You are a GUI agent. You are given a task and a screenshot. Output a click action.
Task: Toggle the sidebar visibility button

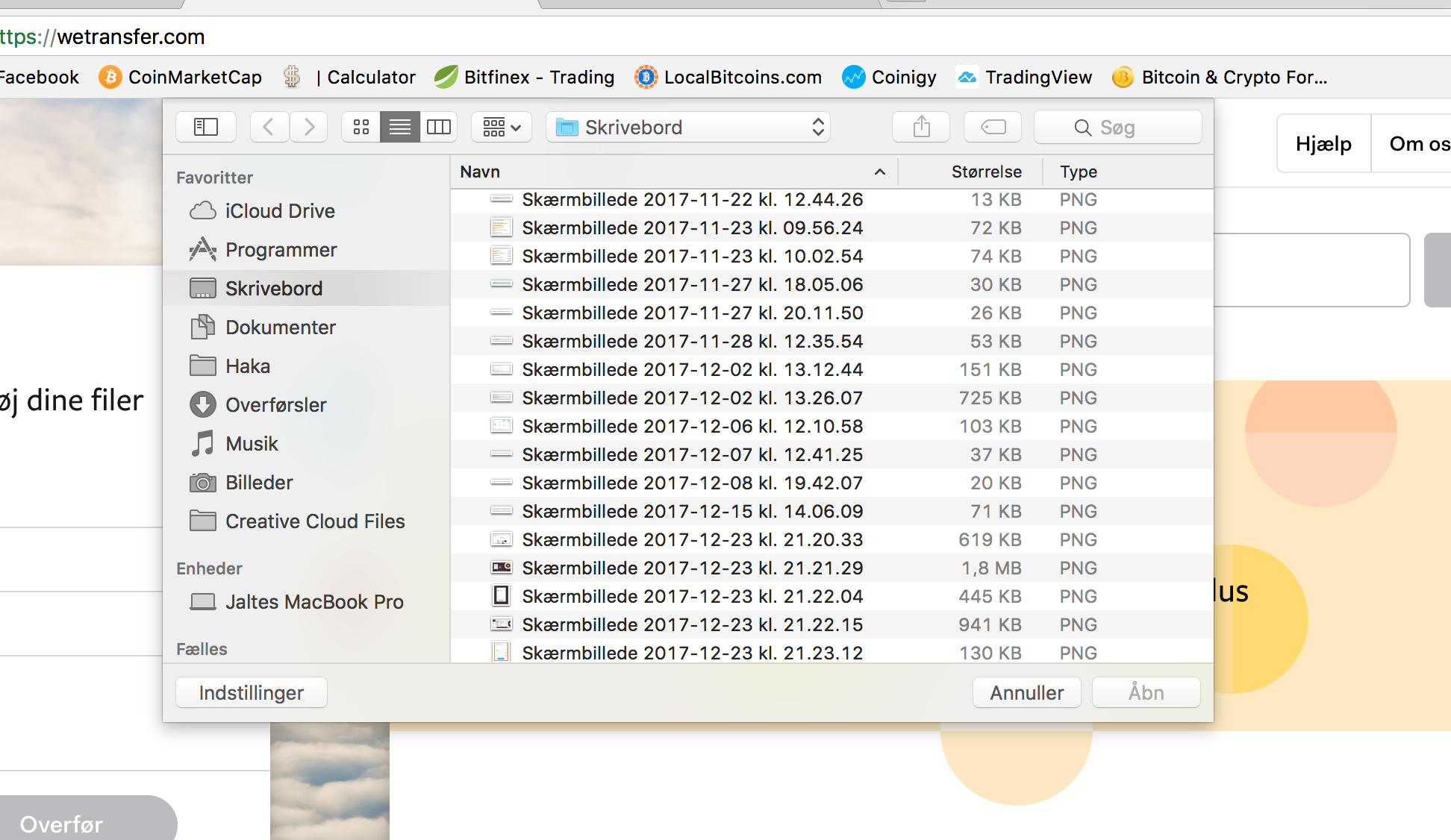206,128
